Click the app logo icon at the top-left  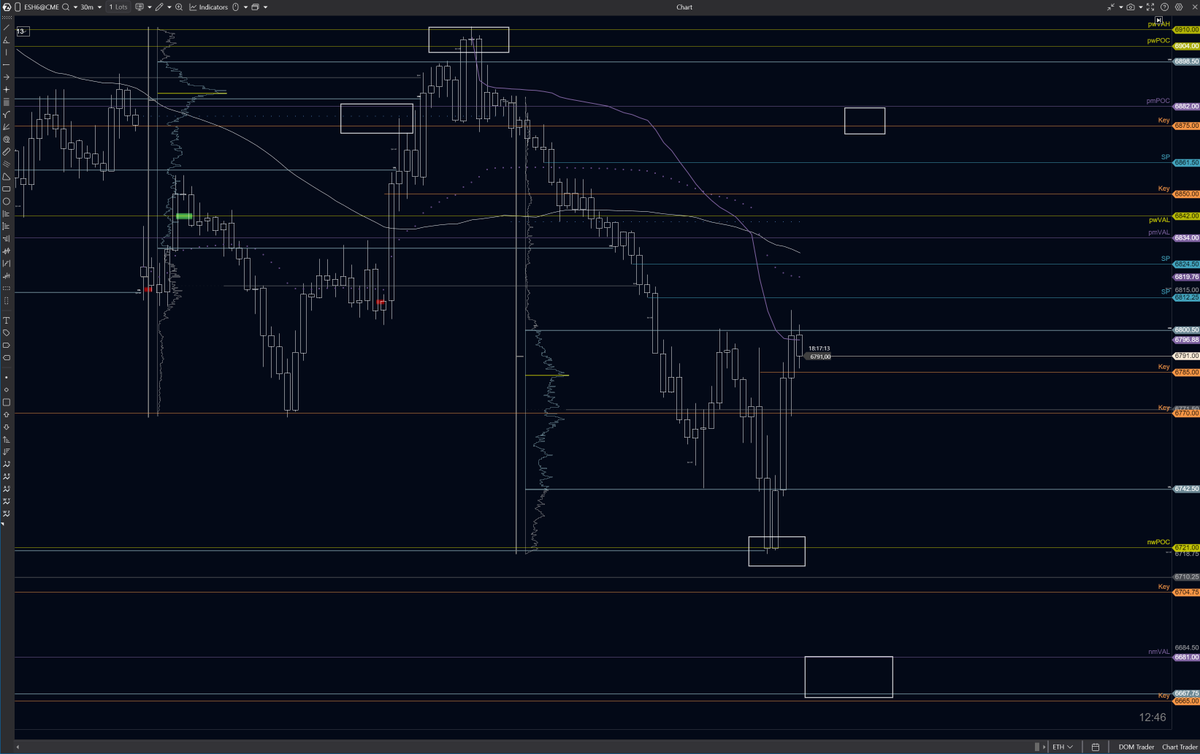pyautogui.click(x=7, y=7)
